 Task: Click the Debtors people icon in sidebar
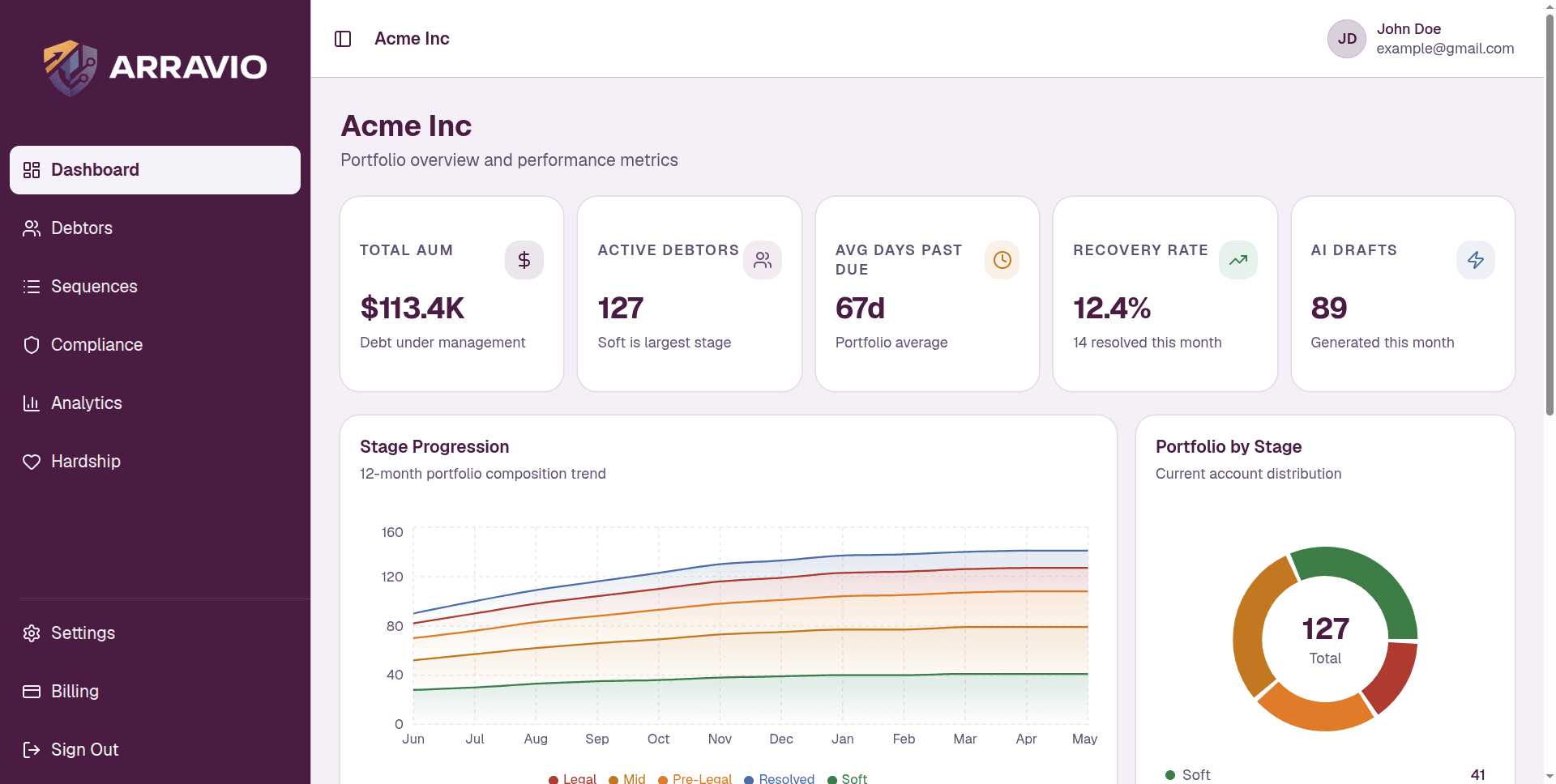click(32, 228)
